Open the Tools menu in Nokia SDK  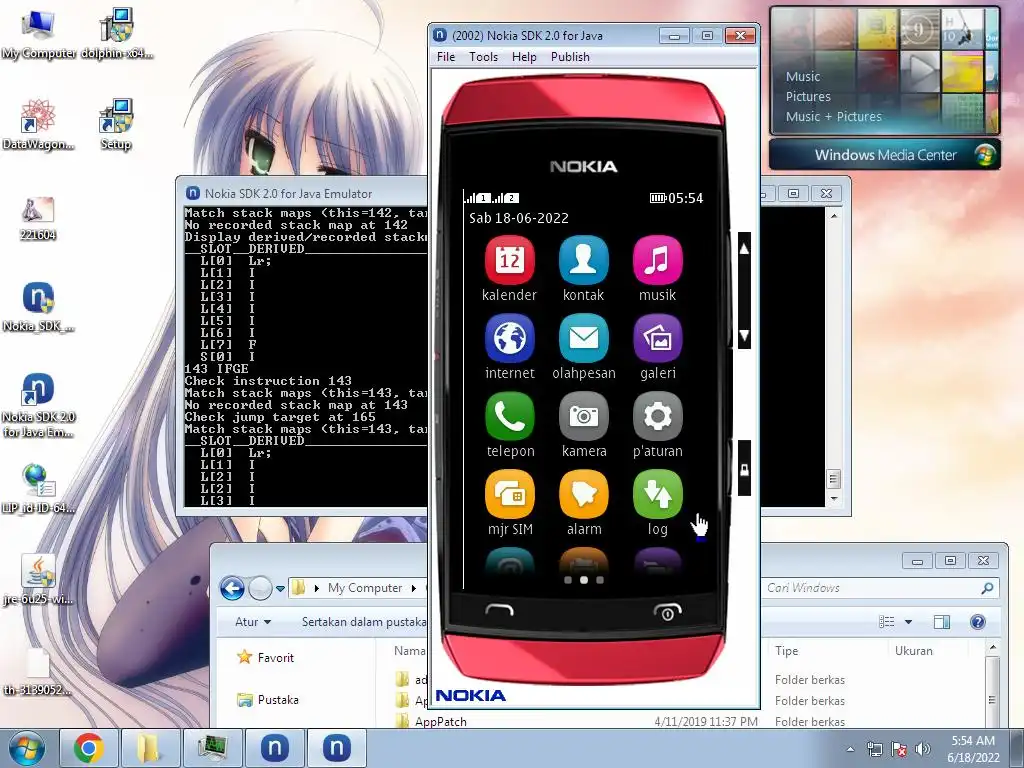pos(483,57)
